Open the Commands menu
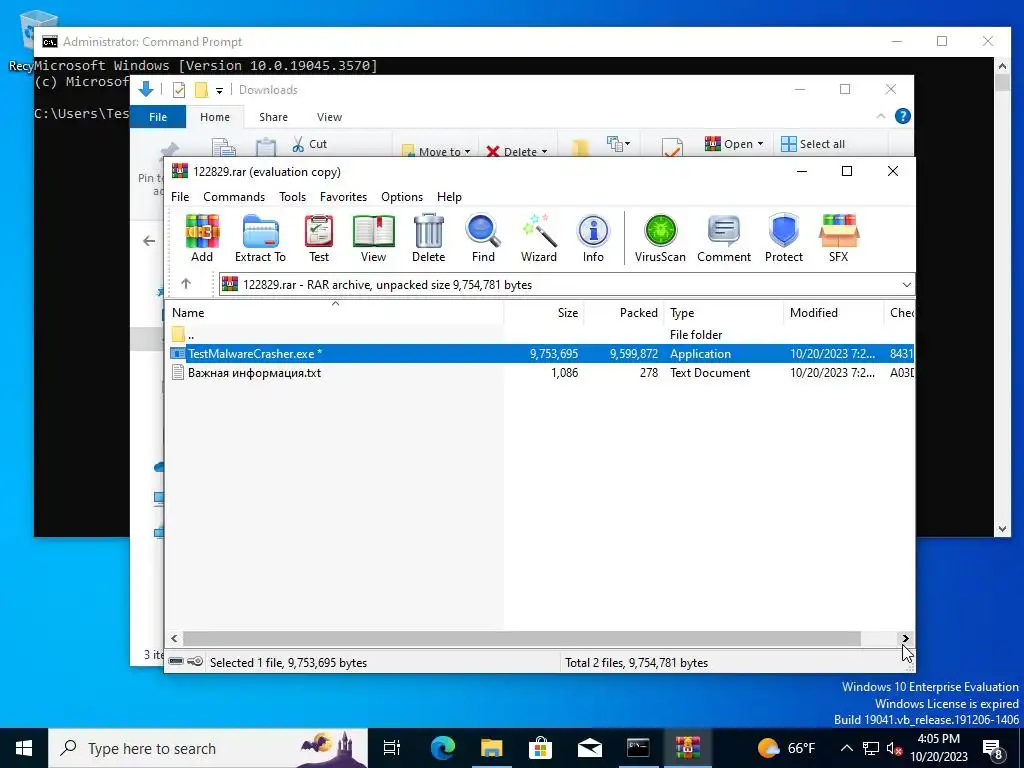The image size is (1024, 768). (x=234, y=197)
